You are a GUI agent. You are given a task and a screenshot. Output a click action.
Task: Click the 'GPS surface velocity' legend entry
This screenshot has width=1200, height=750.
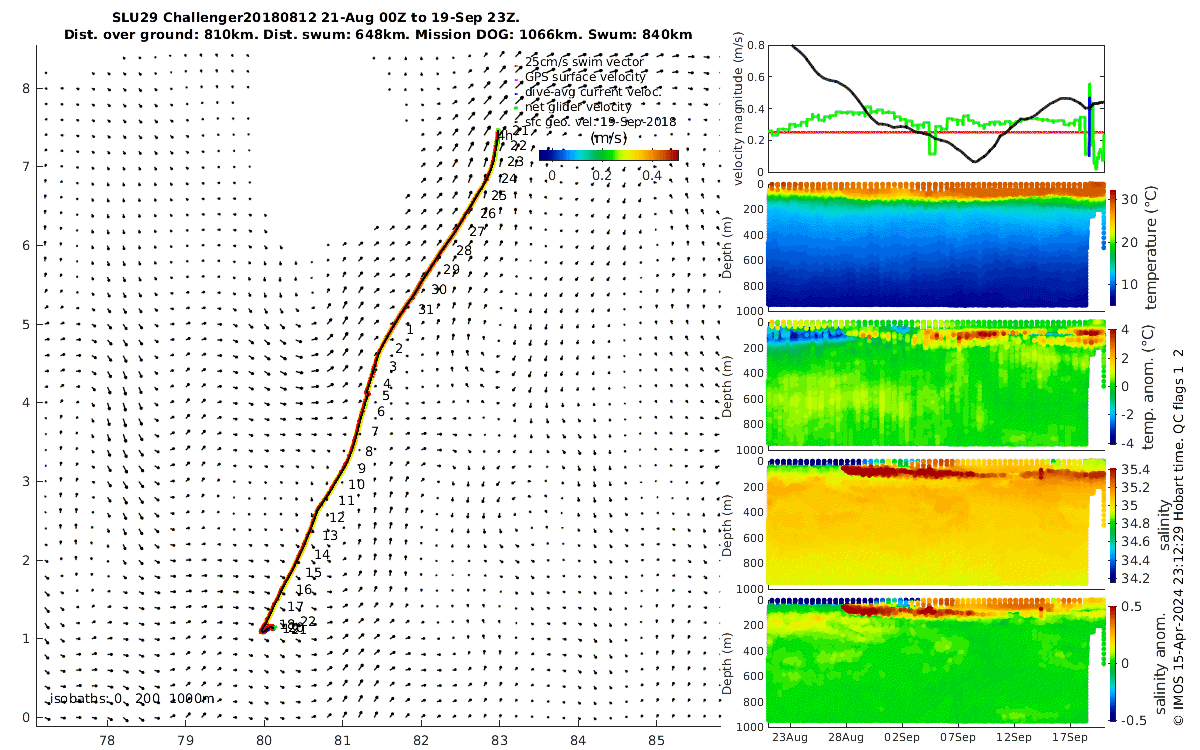click(586, 76)
